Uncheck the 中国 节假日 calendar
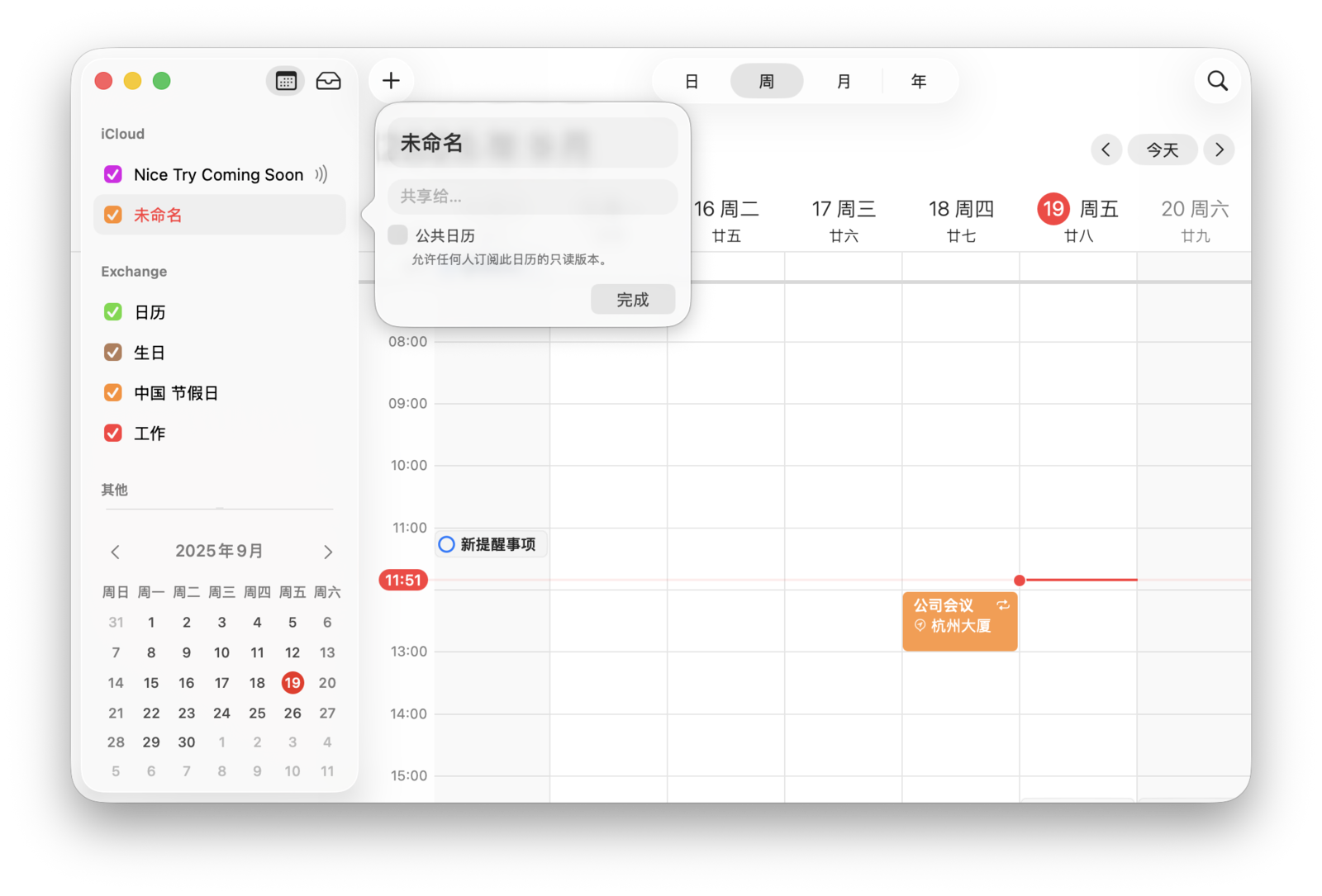Viewport: 1322px width, 896px height. (x=113, y=393)
